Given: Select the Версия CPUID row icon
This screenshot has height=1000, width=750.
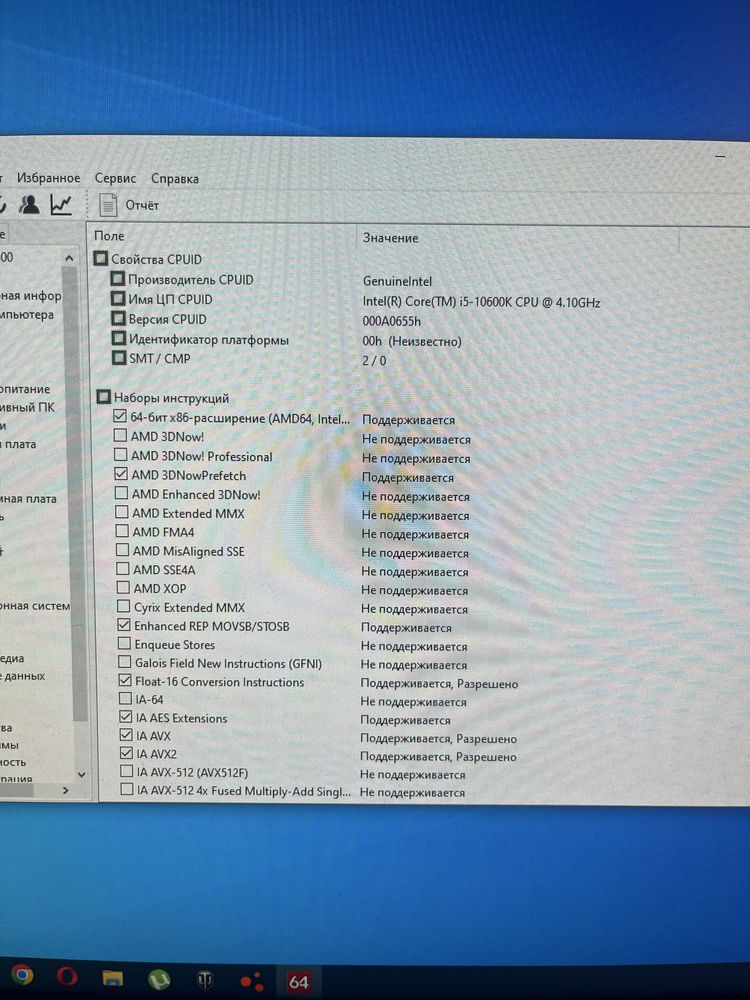Looking at the screenshot, I should pos(119,318).
